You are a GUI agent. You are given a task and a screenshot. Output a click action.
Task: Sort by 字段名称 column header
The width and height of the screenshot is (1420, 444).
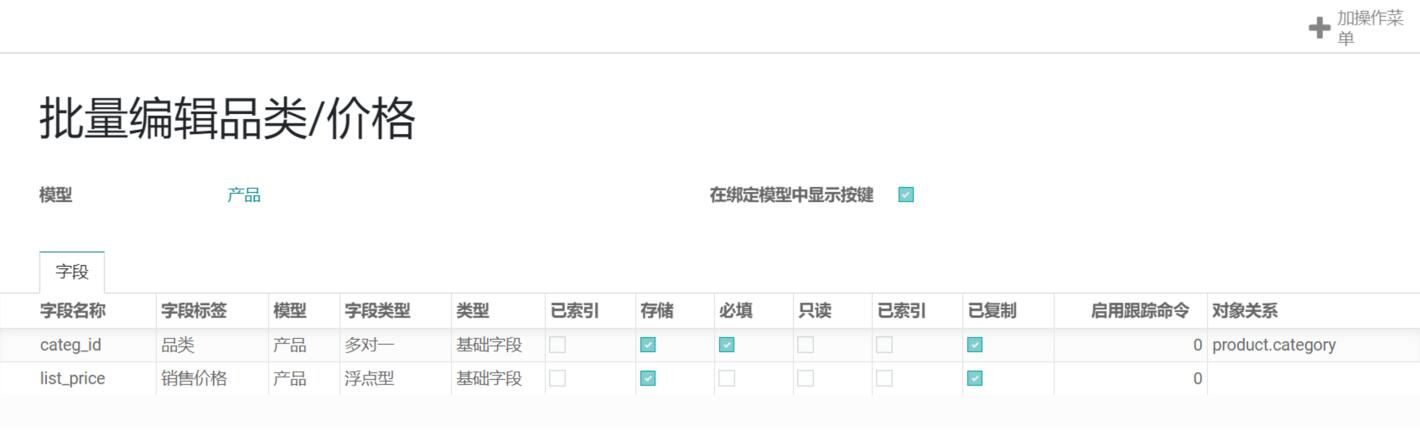(73, 311)
